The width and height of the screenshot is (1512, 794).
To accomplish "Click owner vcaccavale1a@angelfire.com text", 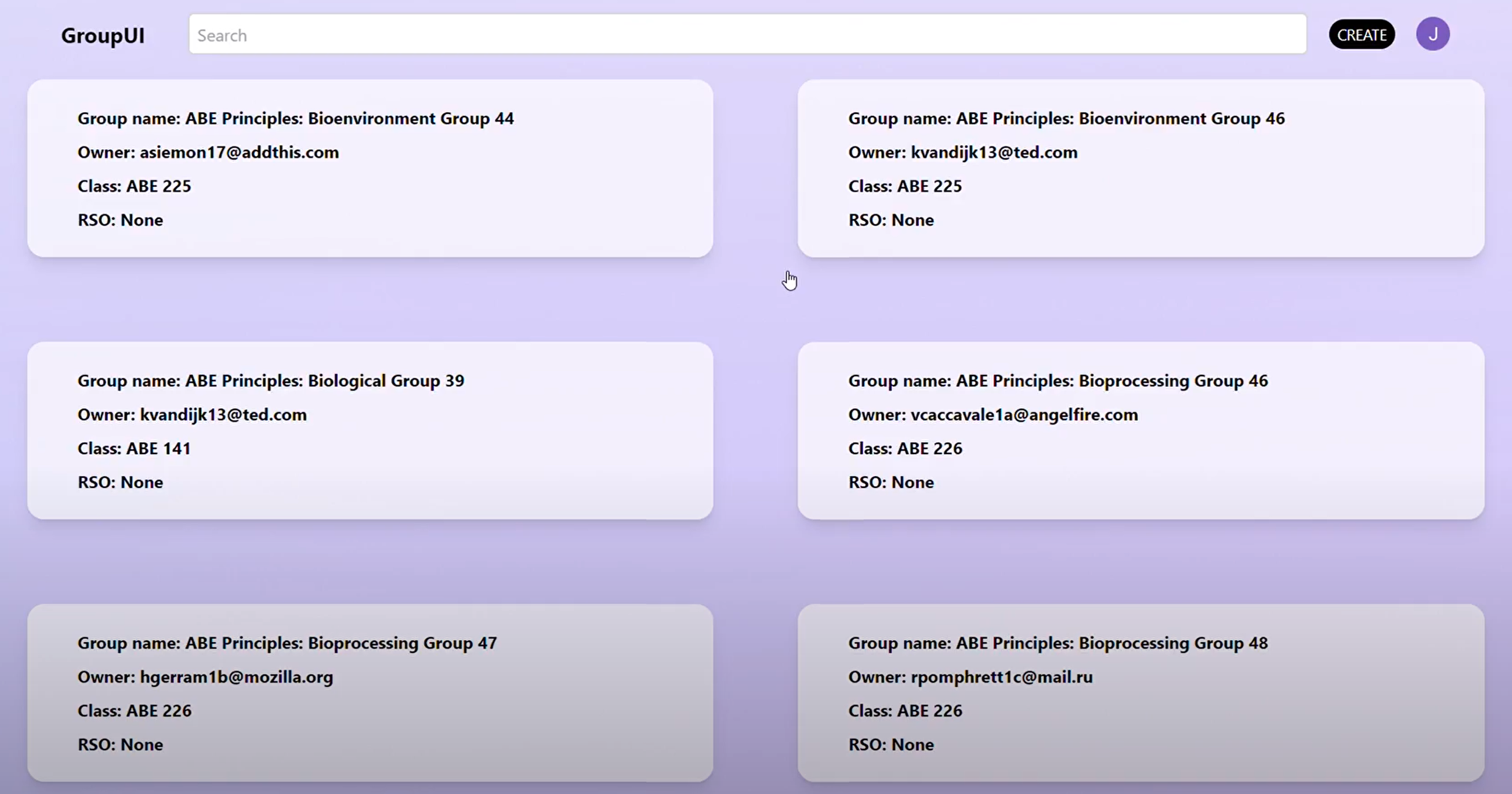I will click(x=993, y=415).
